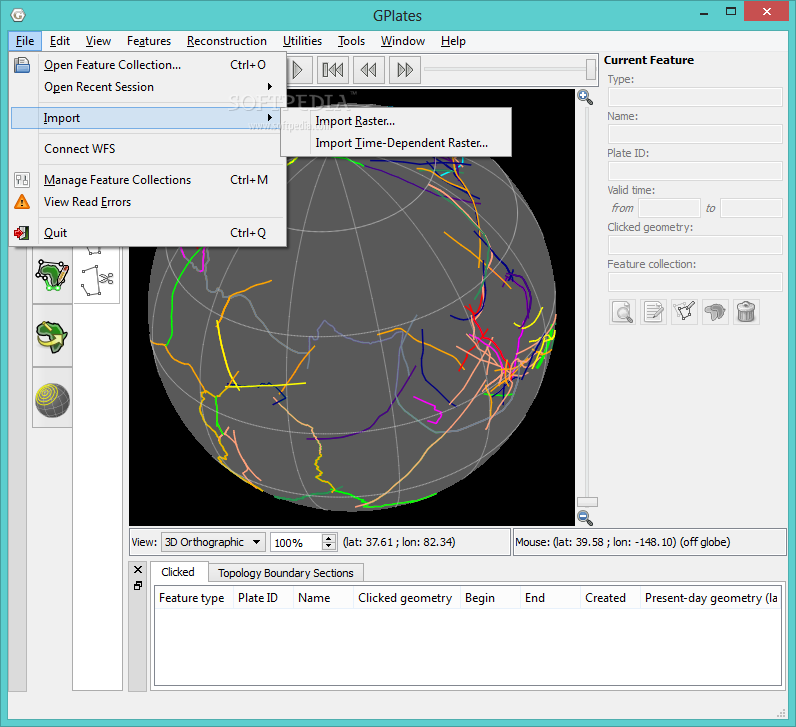Click the Created column header
This screenshot has height=727, width=796.
610,598
